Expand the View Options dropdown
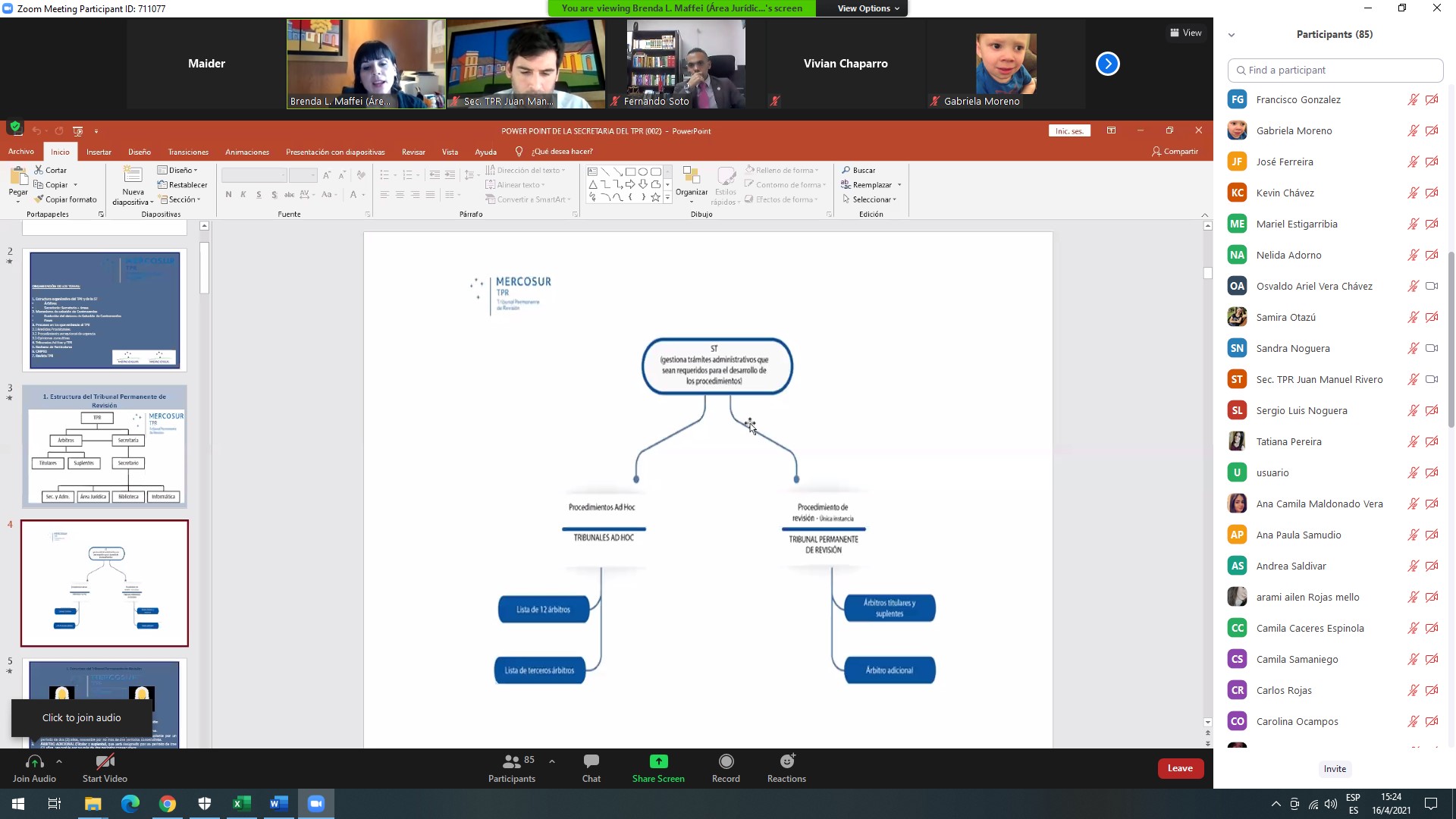The image size is (1456, 819). (x=868, y=8)
